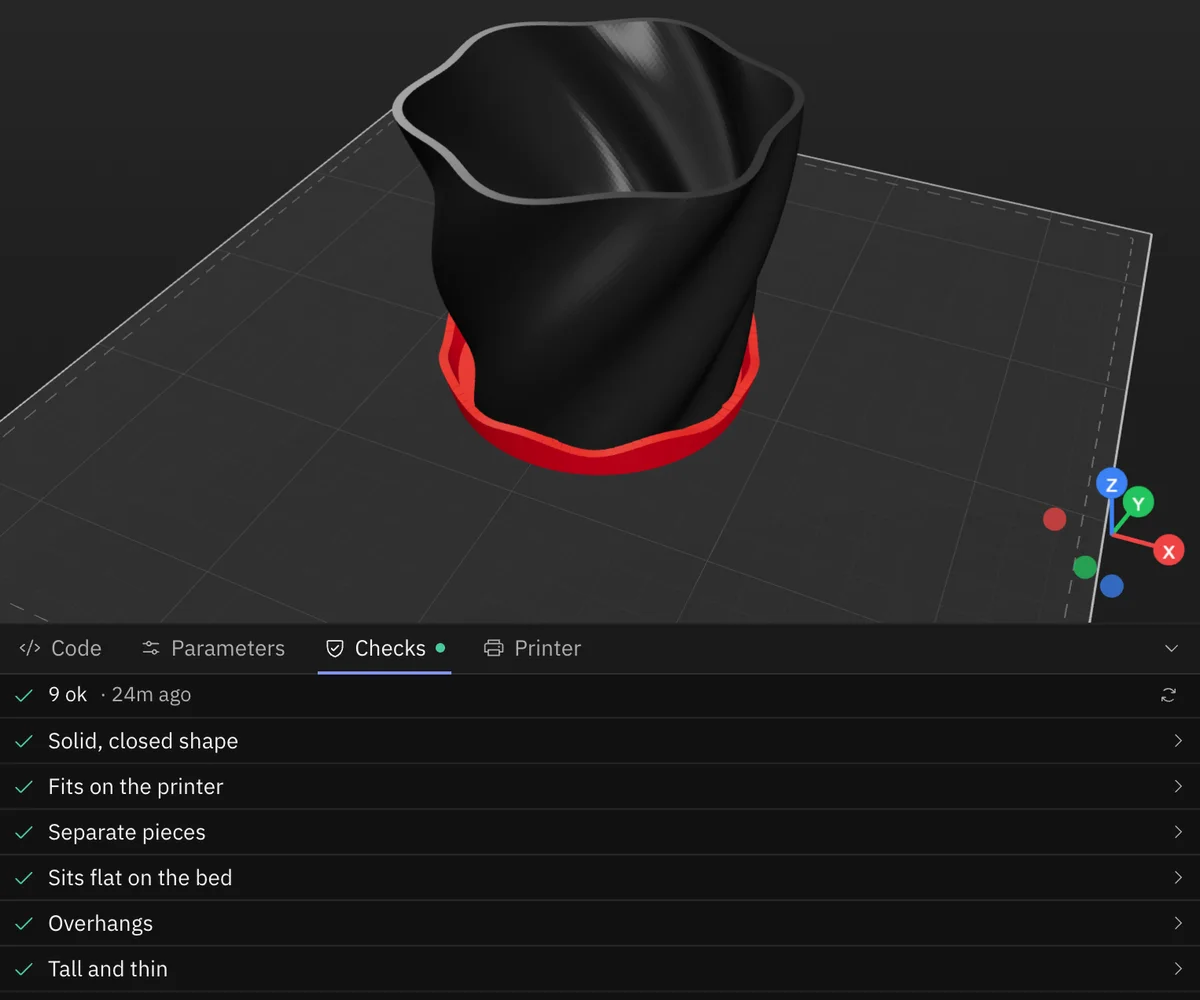The image size is (1200, 1000).
Task: Click the dark blue negative Z gizmo dot
Action: pyautogui.click(x=1112, y=586)
